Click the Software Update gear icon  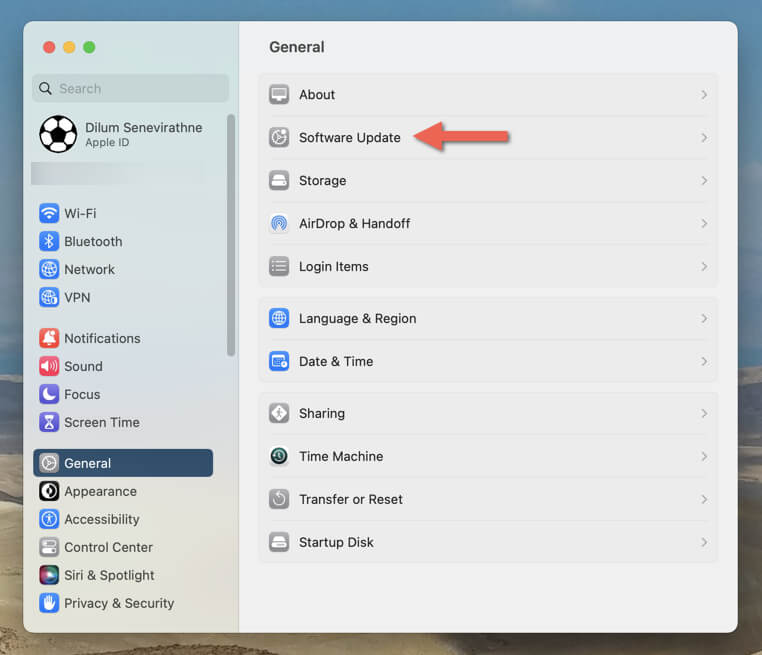pyautogui.click(x=279, y=138)
